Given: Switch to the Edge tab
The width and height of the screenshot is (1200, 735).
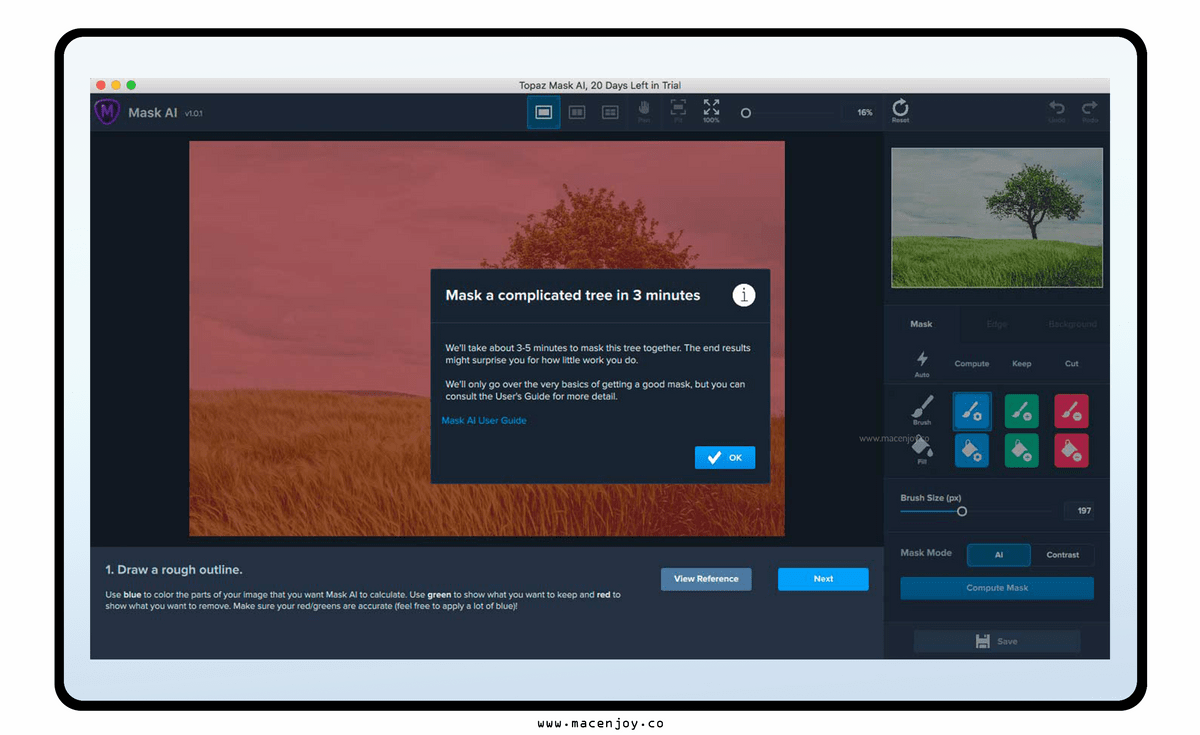Looking at the screenshot, I should 997,324.
